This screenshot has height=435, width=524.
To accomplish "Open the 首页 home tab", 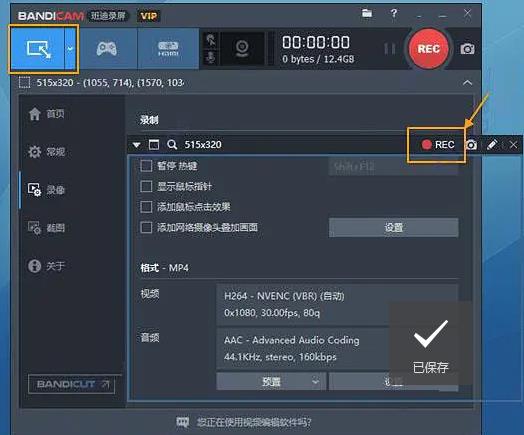I will pos(47,114).
